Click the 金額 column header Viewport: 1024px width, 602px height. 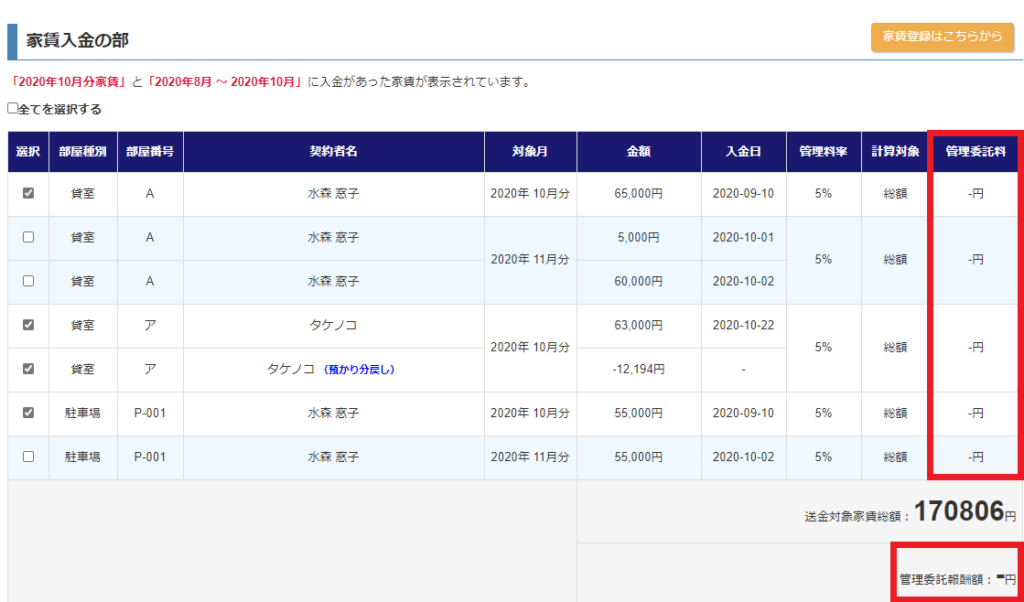coord(639,152)
